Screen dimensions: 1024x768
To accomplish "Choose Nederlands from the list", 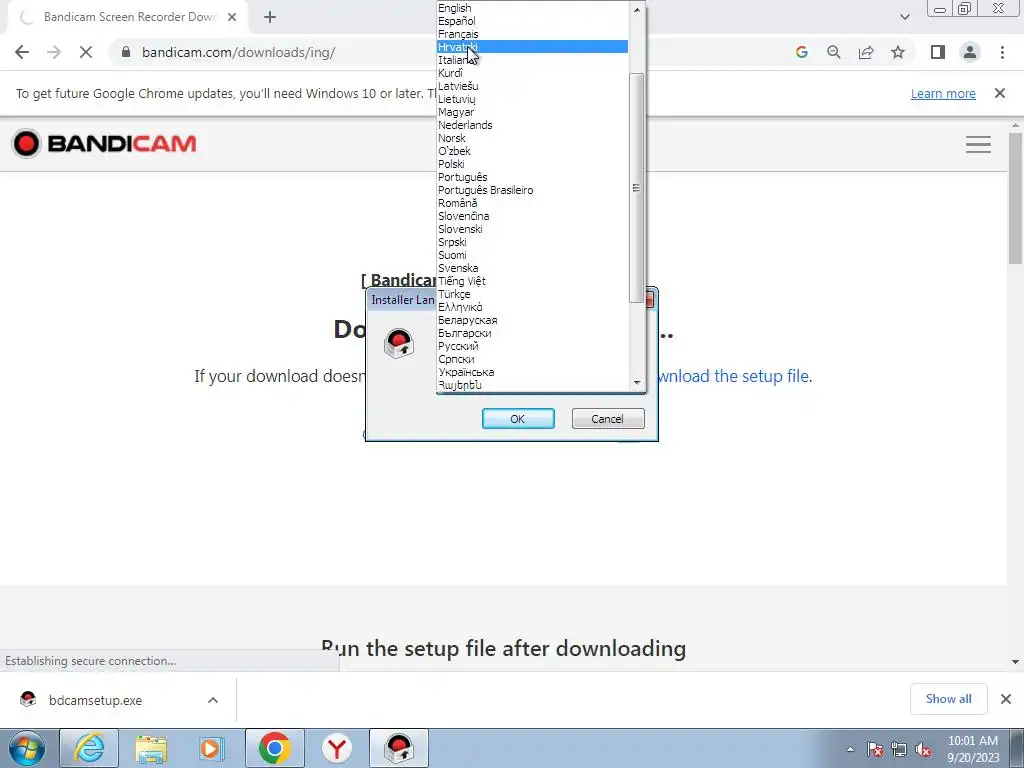I will (532, 125).
